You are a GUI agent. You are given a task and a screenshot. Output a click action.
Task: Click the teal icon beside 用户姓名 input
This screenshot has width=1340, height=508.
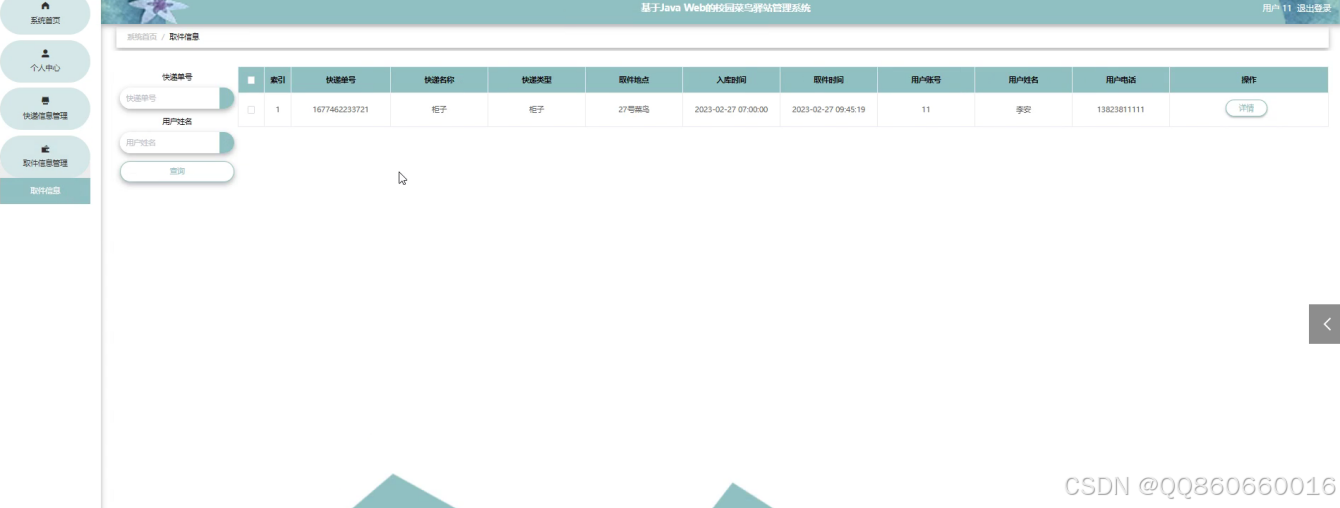226,143
